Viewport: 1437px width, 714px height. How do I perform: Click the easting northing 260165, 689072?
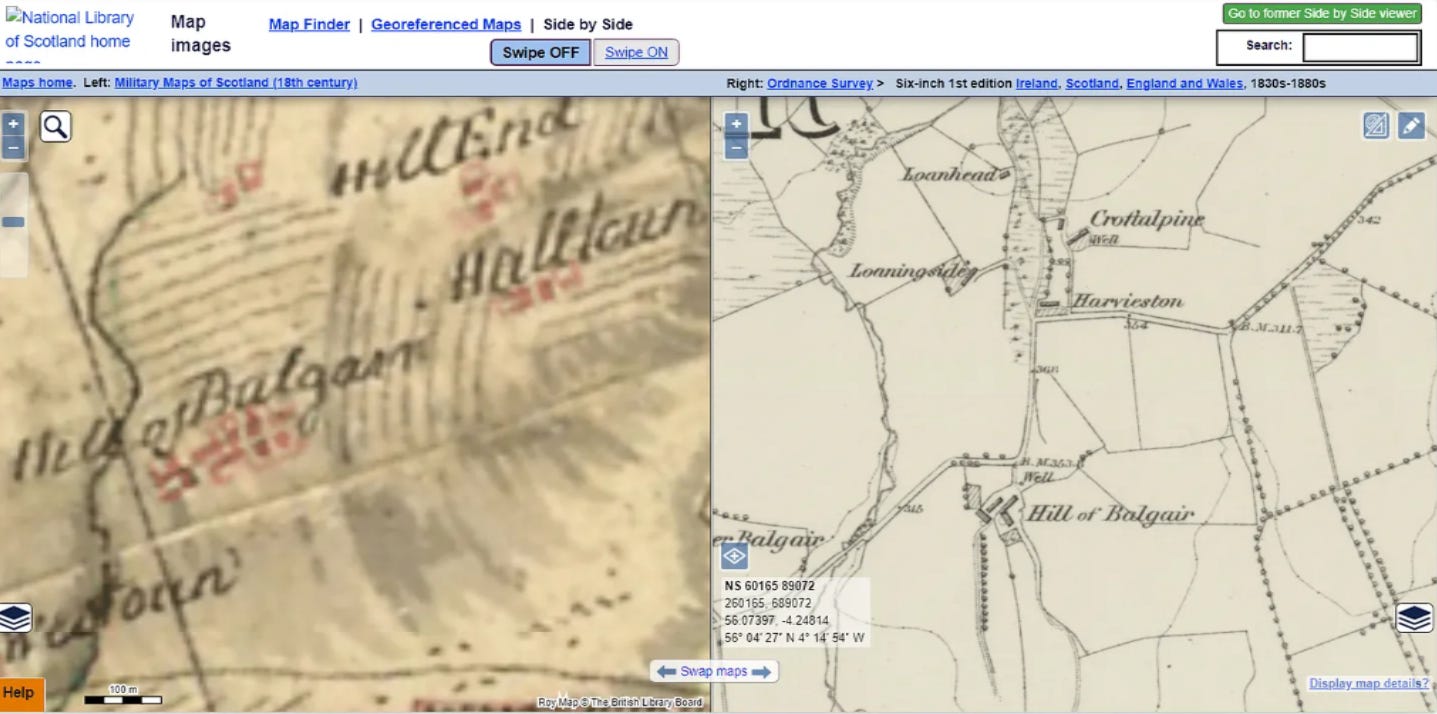[x=768, y=603]
